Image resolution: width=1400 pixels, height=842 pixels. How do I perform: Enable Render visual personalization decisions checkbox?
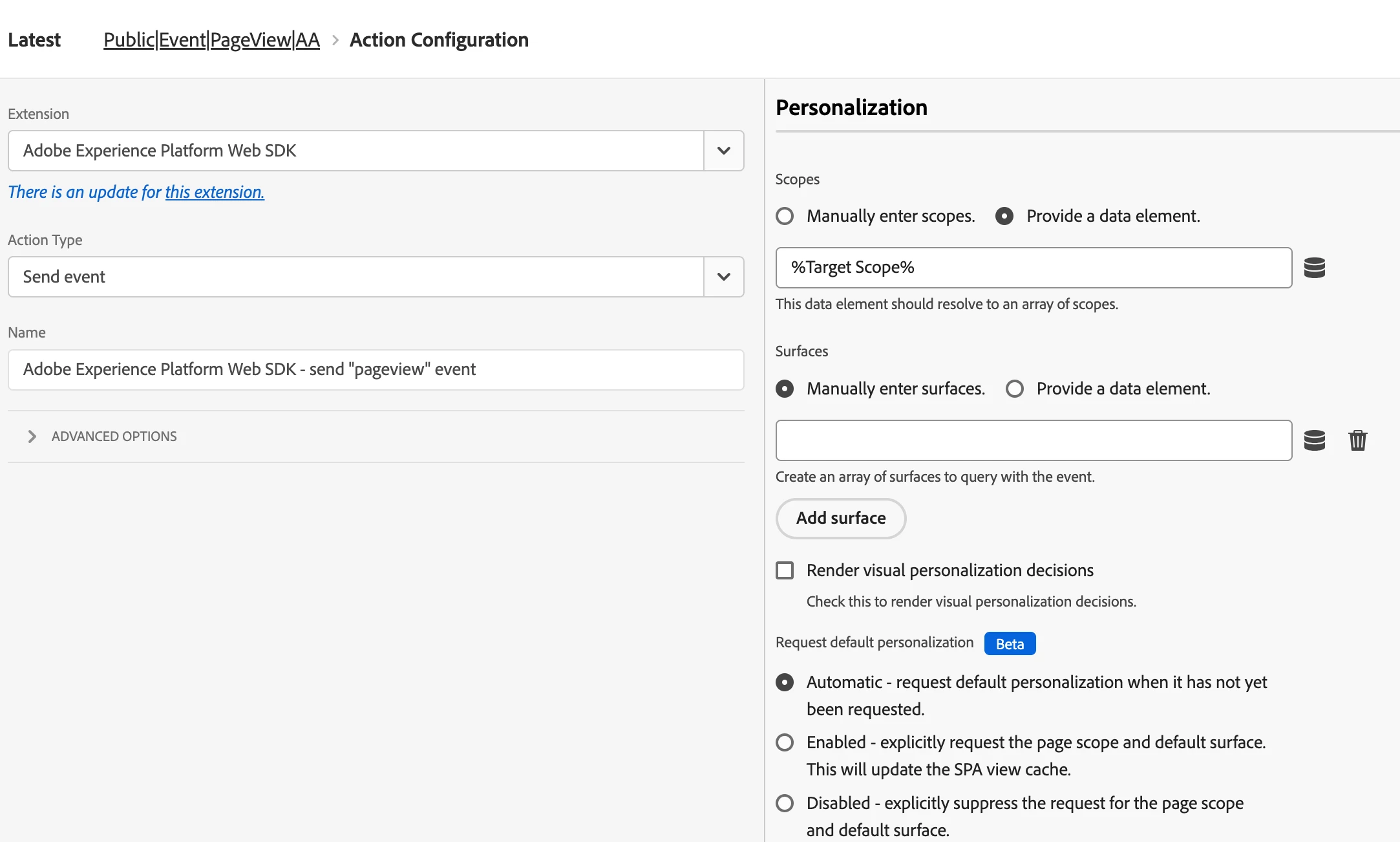[x=785, y=570]
